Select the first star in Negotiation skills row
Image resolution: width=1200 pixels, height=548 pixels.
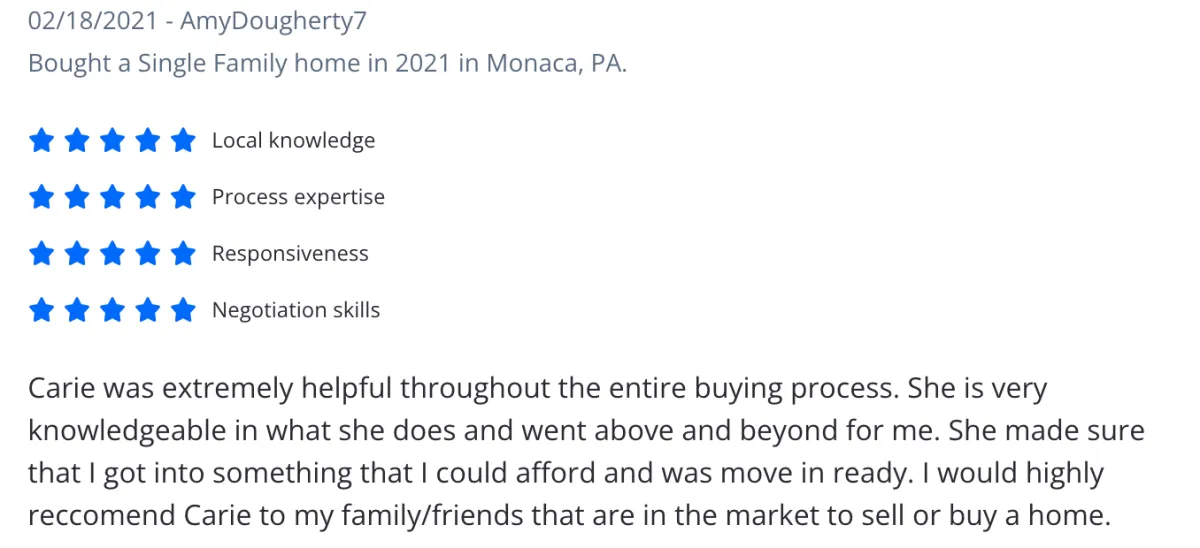tap(41, 310)
